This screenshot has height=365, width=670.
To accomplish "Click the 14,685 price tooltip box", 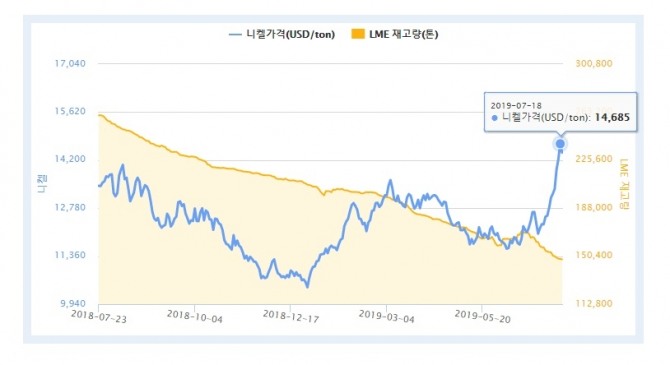I will 560,112.
